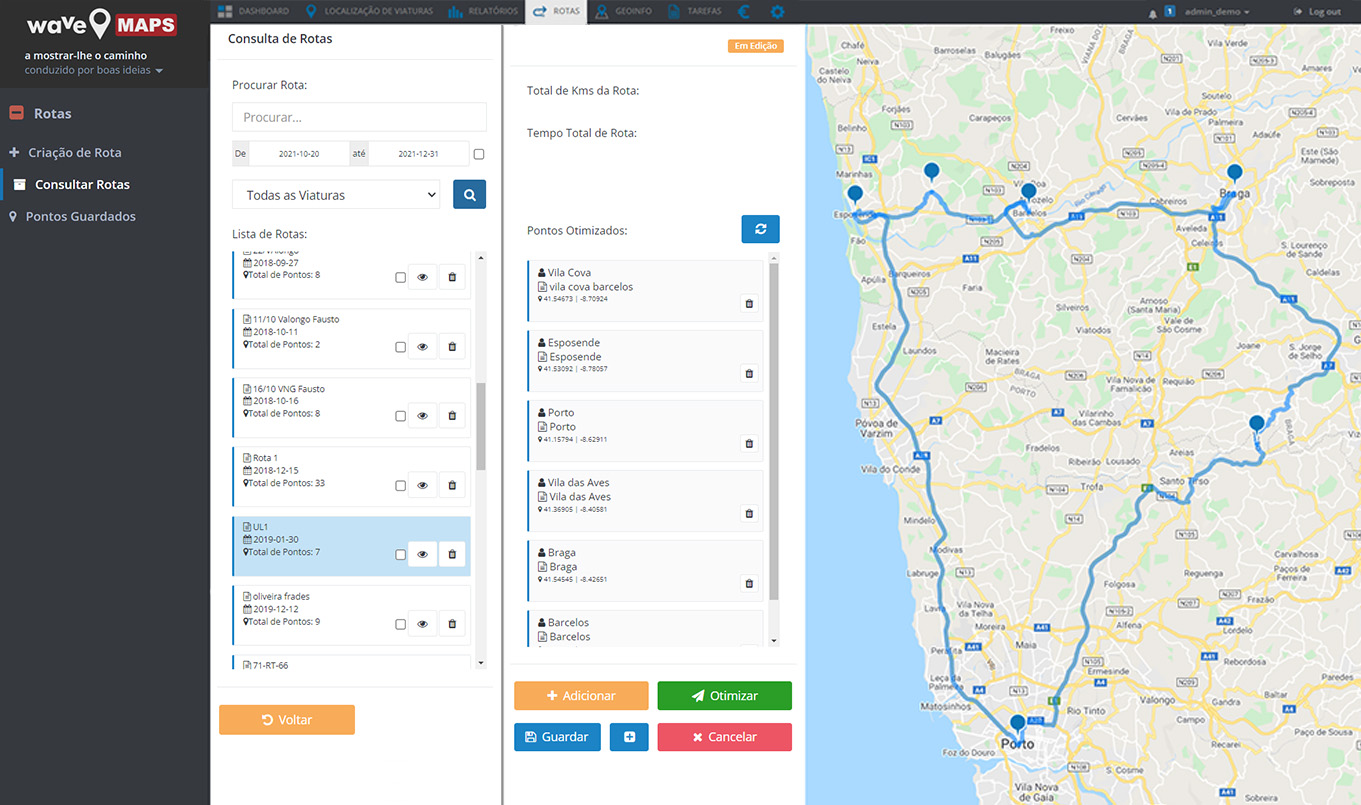Click the Procurar route search field
This screenshot has width=1361, height=805.
[359, 117]
